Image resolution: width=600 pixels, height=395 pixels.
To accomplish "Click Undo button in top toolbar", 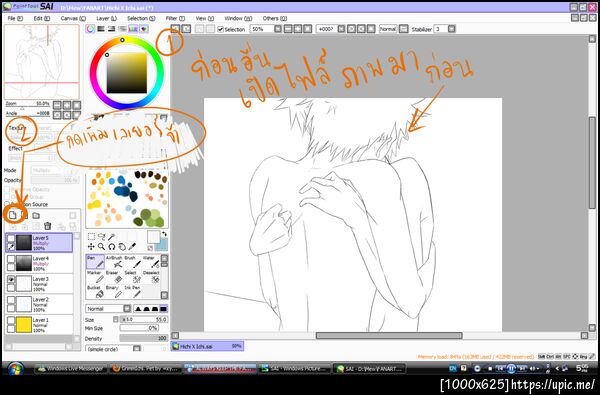I will click(175, 29).
